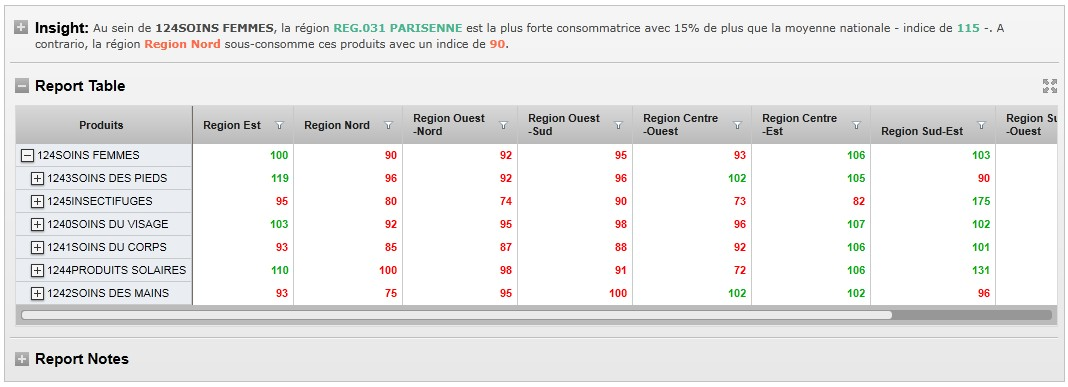
Task: Click the Region Sud-Est filter icon
Action: (981, 125)
